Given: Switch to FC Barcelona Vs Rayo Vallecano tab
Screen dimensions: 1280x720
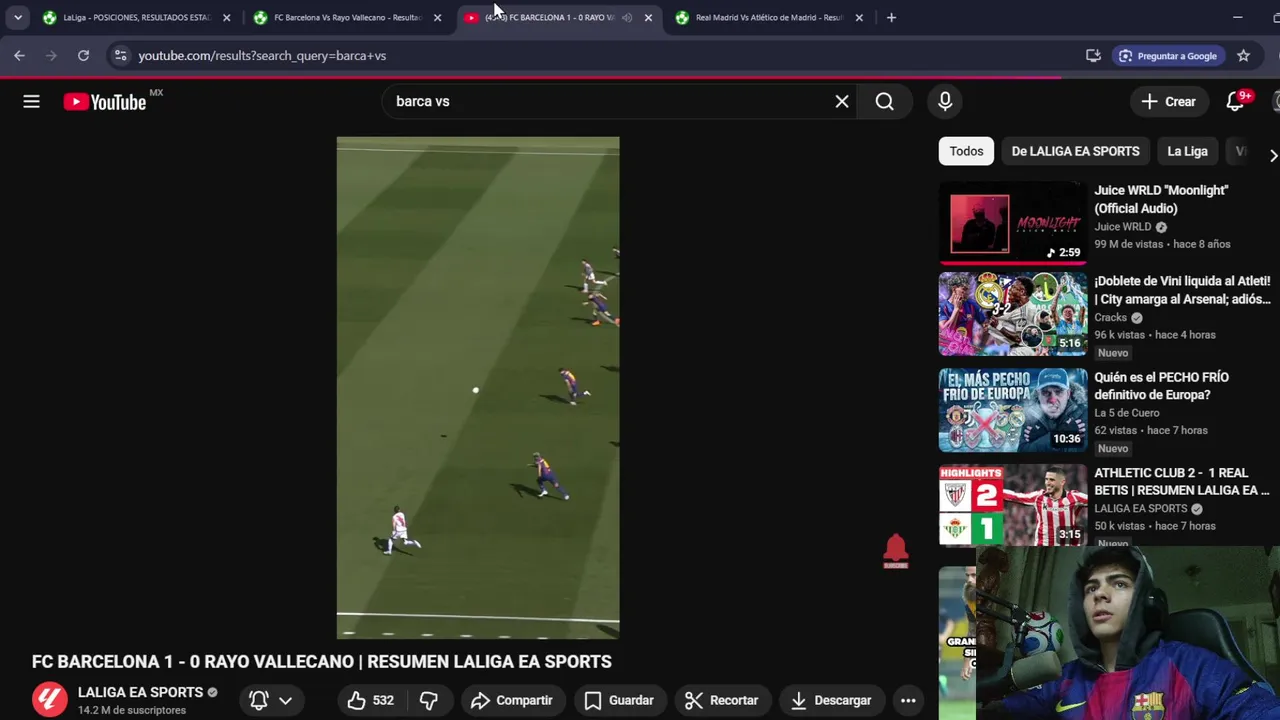Looking at the screenshot, I should (347, 17).
